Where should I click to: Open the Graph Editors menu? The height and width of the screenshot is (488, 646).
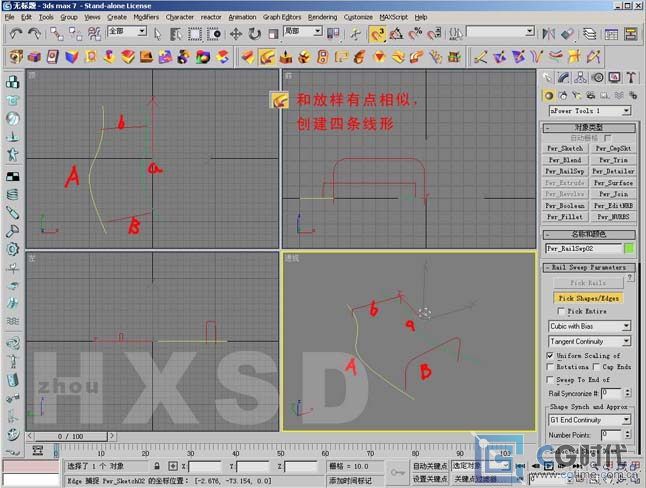click(282, 17)
